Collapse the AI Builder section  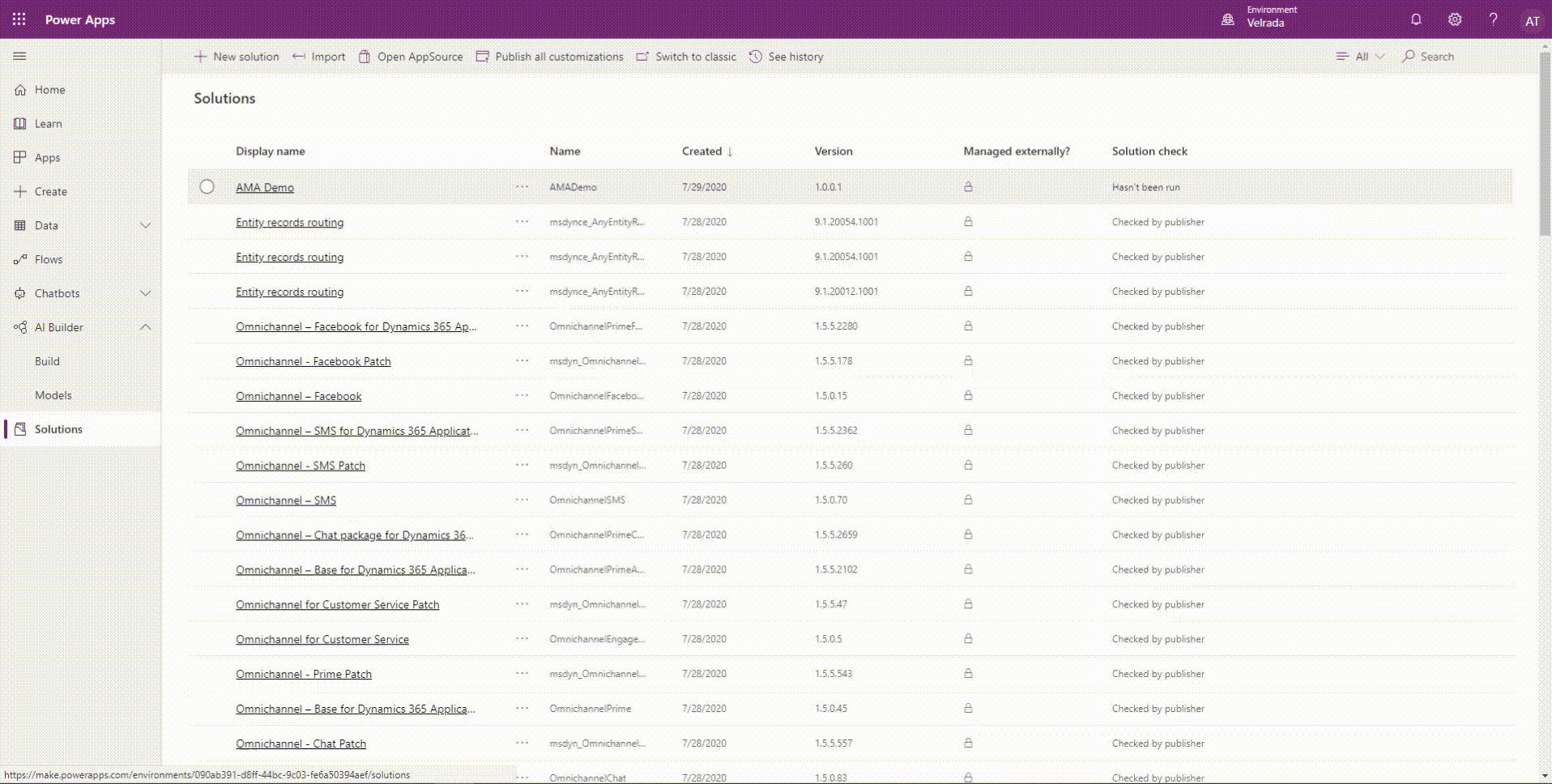(x=145, y=326)
